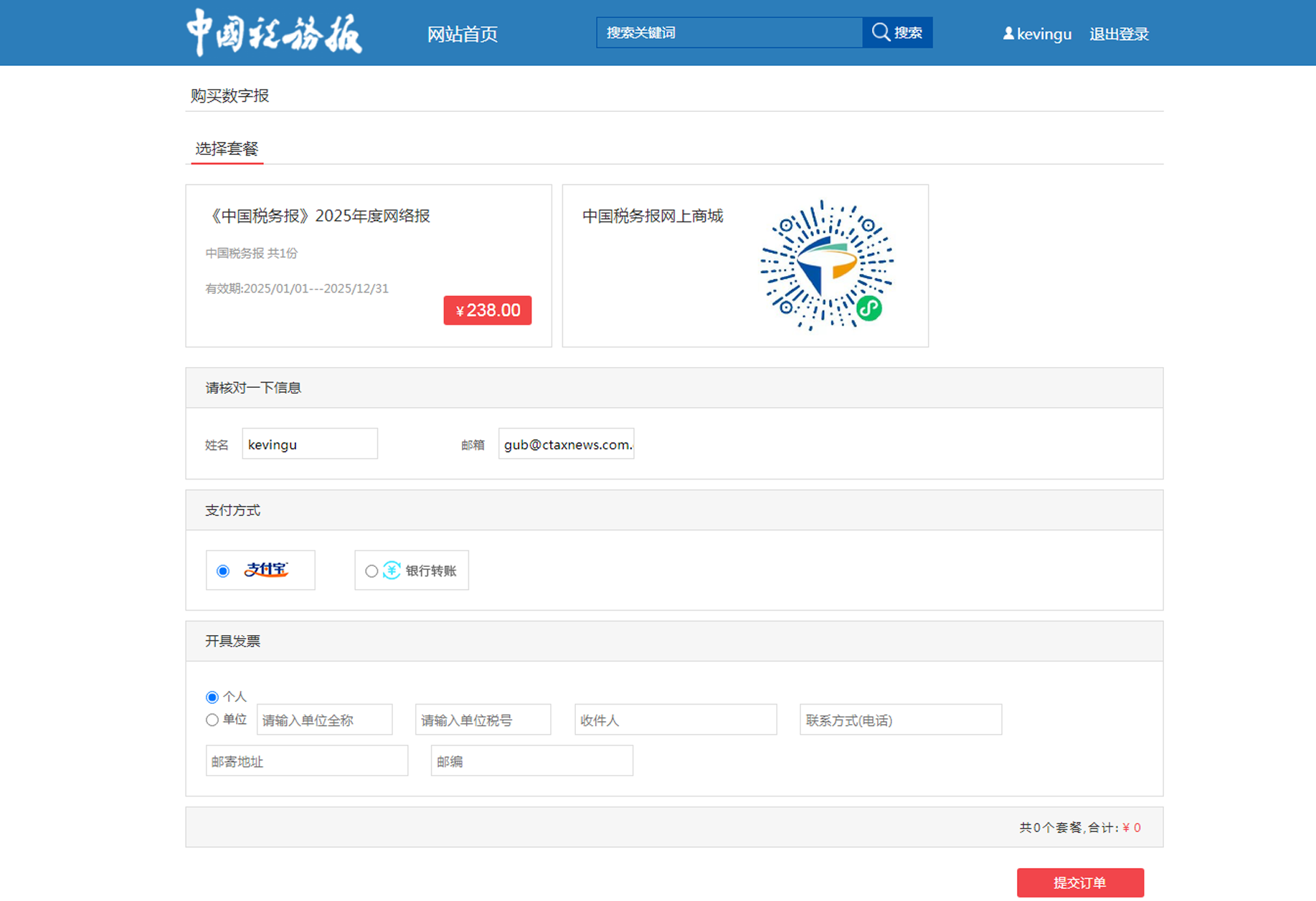This screenshot has height=901, width=1316.
Task: Edit the 邮箱 field with gub@ctaxnews.com
Action: [567, 444]
